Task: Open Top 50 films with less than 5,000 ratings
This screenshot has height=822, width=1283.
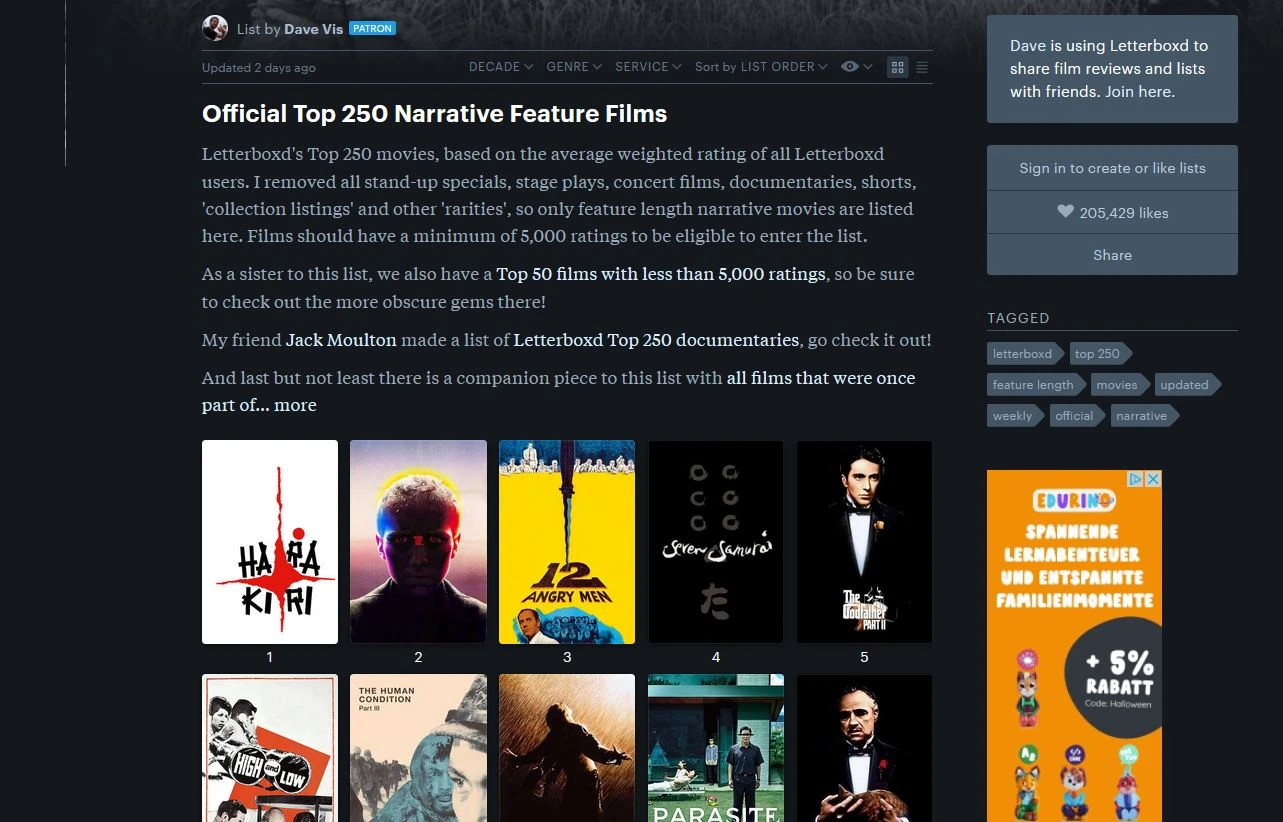Action: click(661, 274)
